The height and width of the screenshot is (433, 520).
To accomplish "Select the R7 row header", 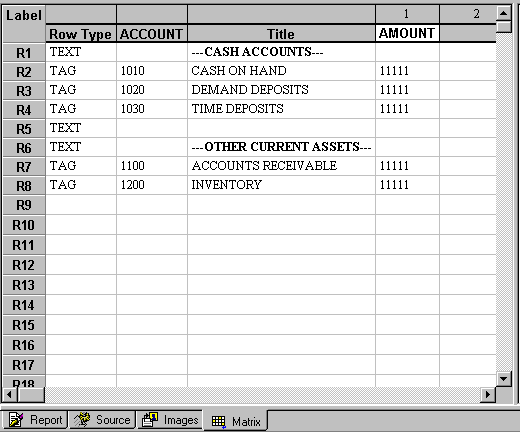I will [x=24, y=167].
